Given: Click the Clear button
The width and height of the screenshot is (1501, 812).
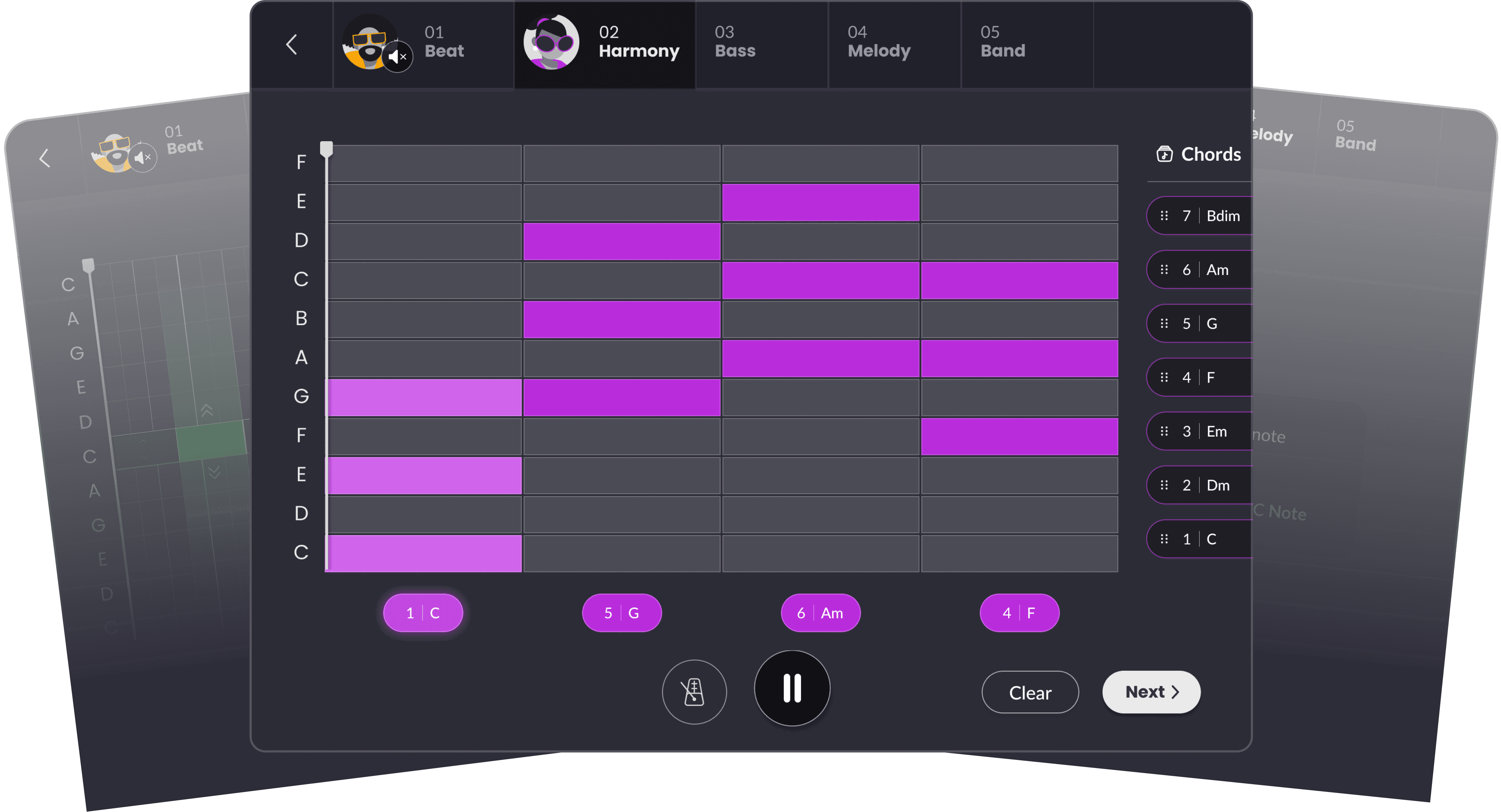Looking at the screenshot, I should (1030, 692).
